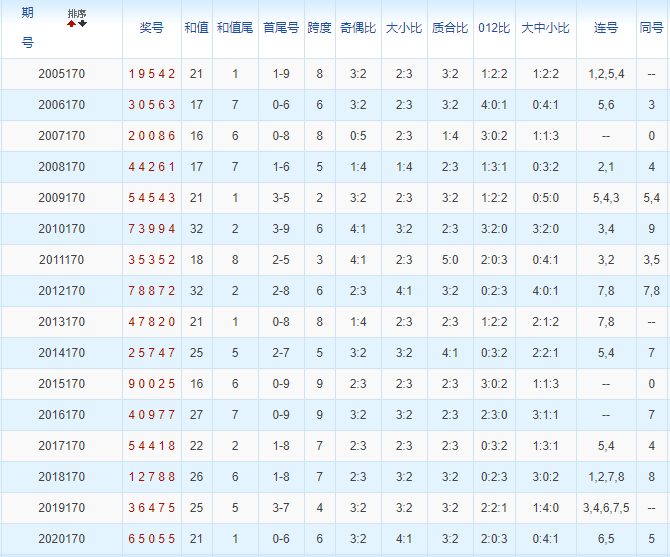Sort ascending with the red up arrow

[71, 23]
